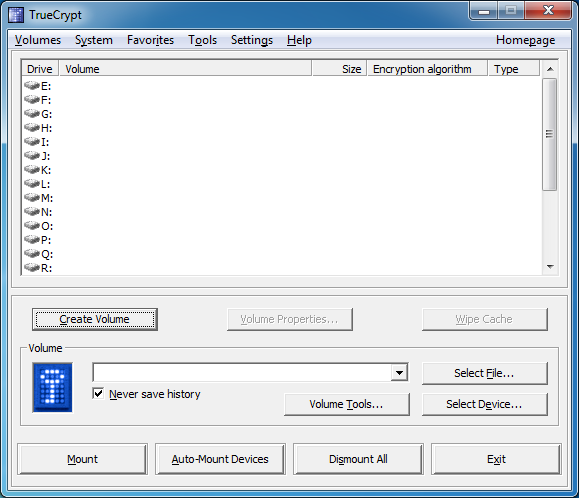Close the TrueCrypt window
Screen dimensions: 579x498
tap(548, 10)
